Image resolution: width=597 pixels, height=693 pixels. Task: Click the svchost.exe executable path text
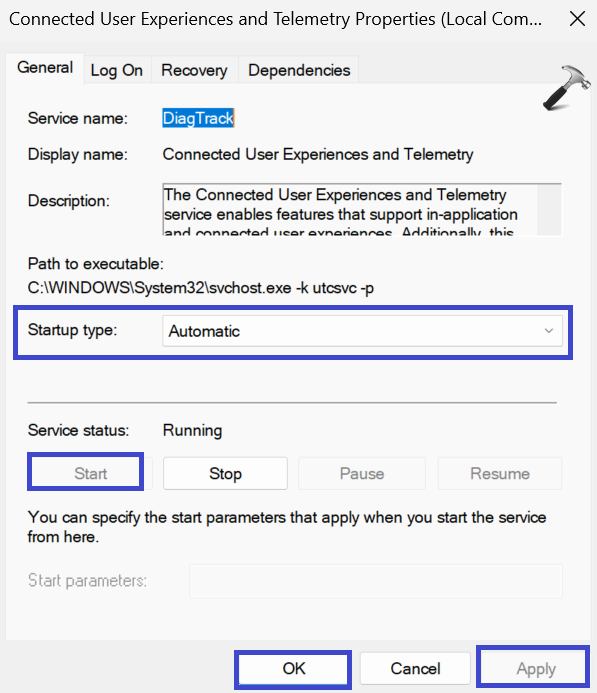201,288
